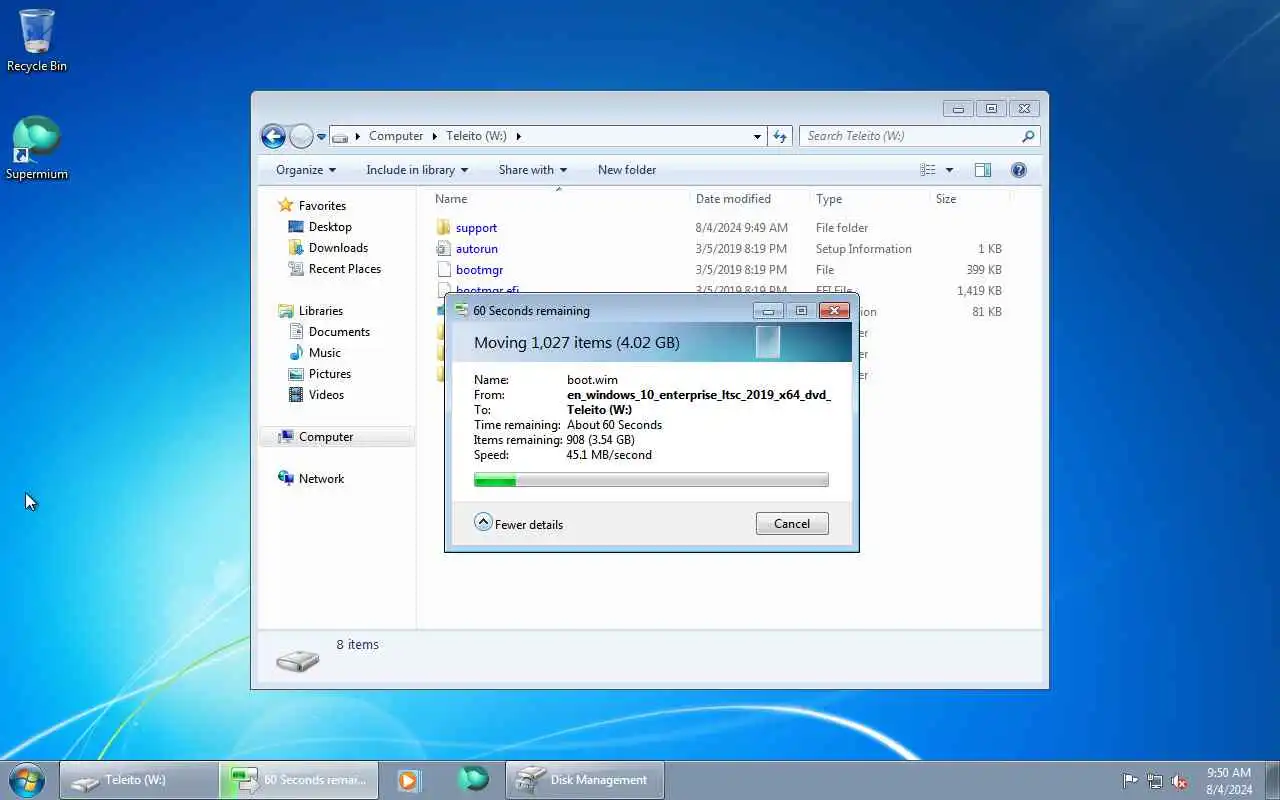Open the Share with dropdown
This screenshot has height=800, width=1280.
[533, 170]
